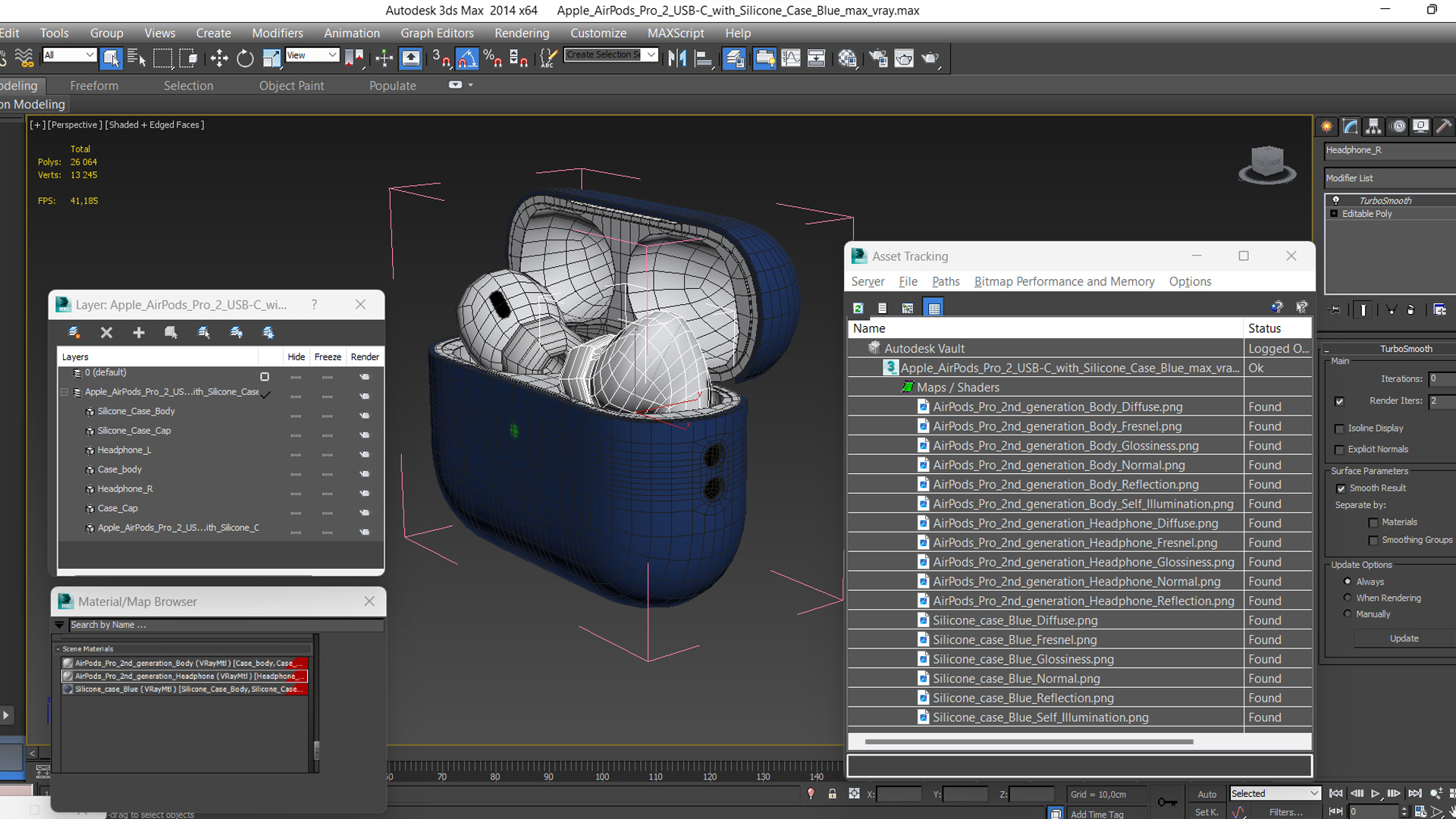Toggle TurboSmooth modifier lightbulb
This screenshot has height=819, width=1456.
click(1335, 200)
